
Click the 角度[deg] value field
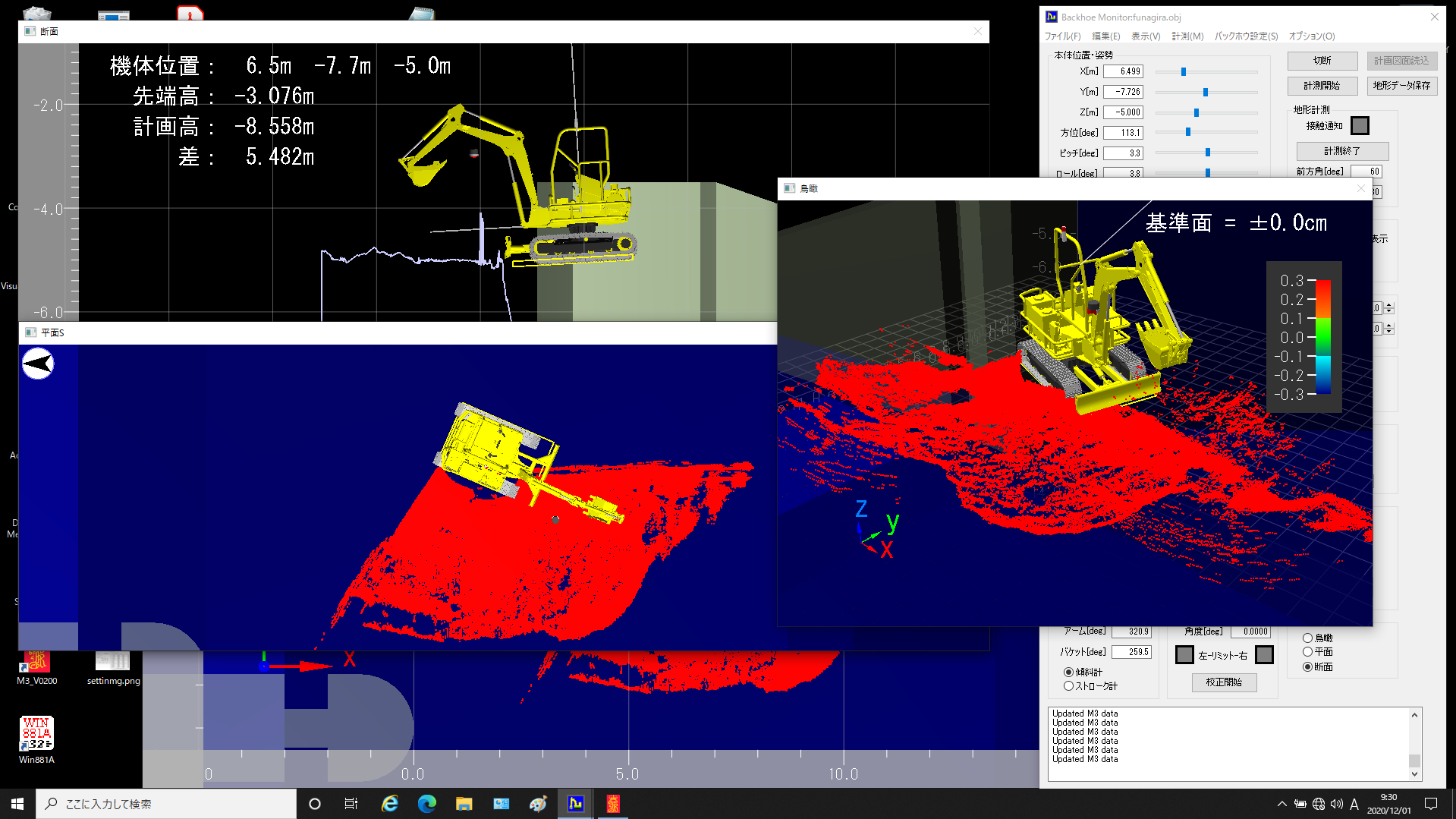(1250, 632)
